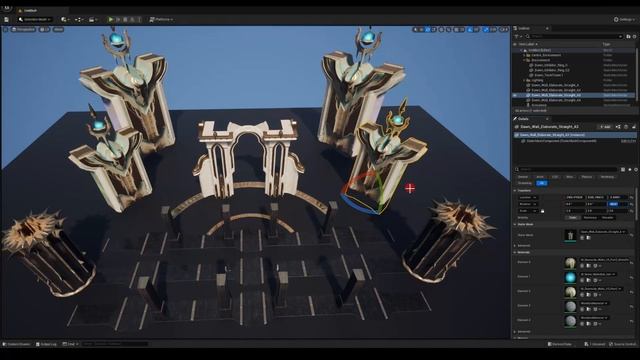Click the Details search field

point(567,169)
